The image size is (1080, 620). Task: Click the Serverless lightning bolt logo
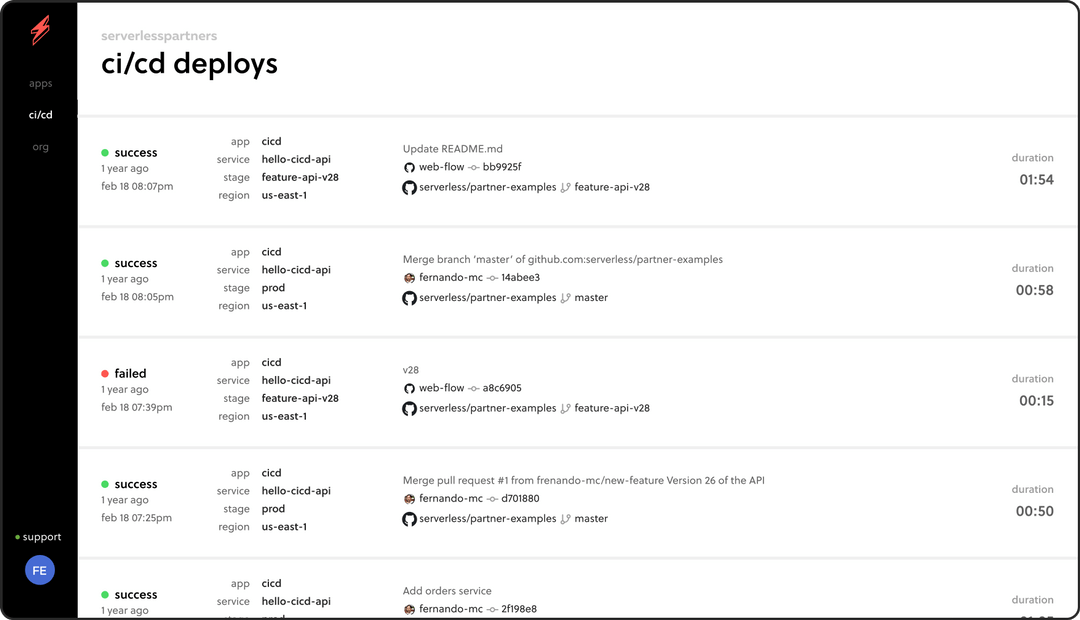pos(39,28)
